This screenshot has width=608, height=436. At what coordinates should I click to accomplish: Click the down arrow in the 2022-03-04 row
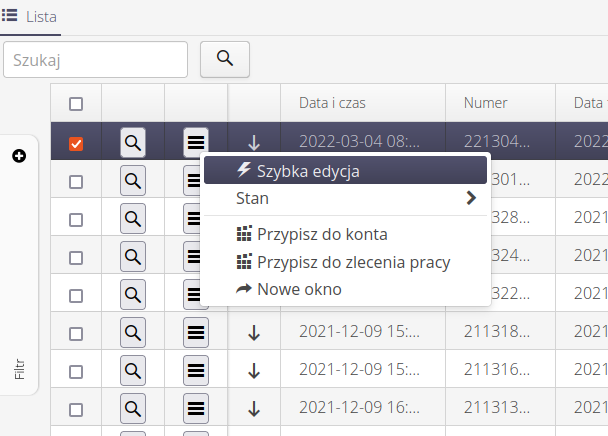point(254,143)
